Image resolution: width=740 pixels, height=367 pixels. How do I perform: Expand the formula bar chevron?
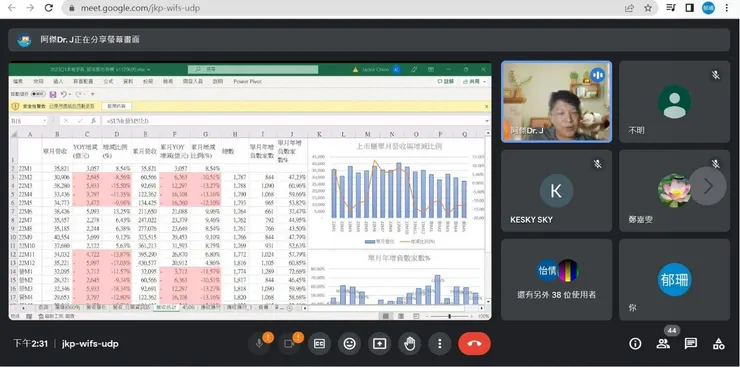(487, 121)
